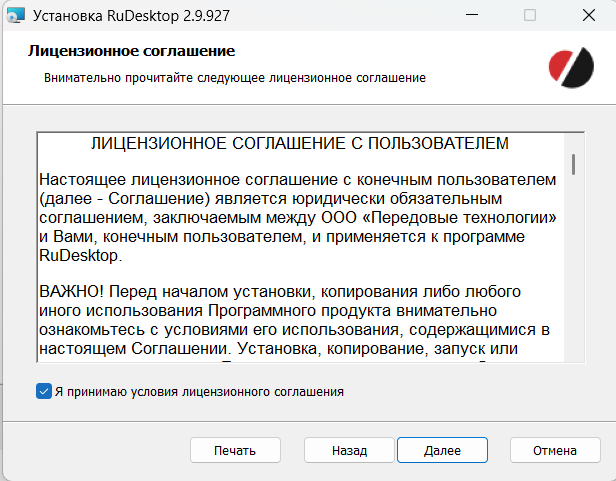This screenshot has width=616, height=481.
Task: Uncheck the license acceptance checkbox
Action: coord(43,391)
